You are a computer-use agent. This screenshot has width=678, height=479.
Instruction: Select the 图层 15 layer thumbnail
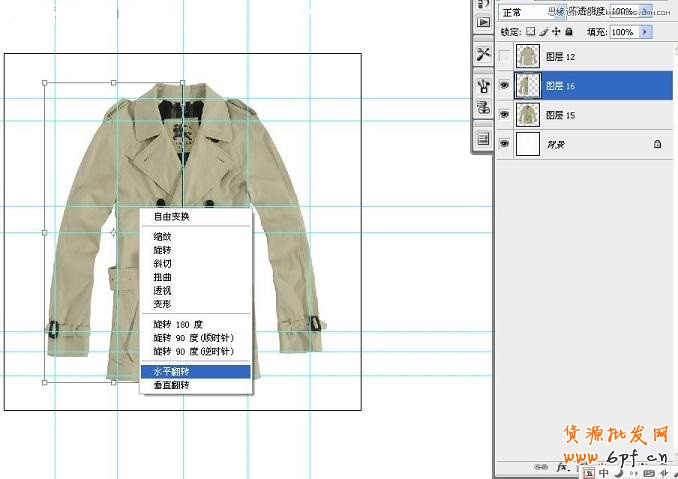click(527, 116)
